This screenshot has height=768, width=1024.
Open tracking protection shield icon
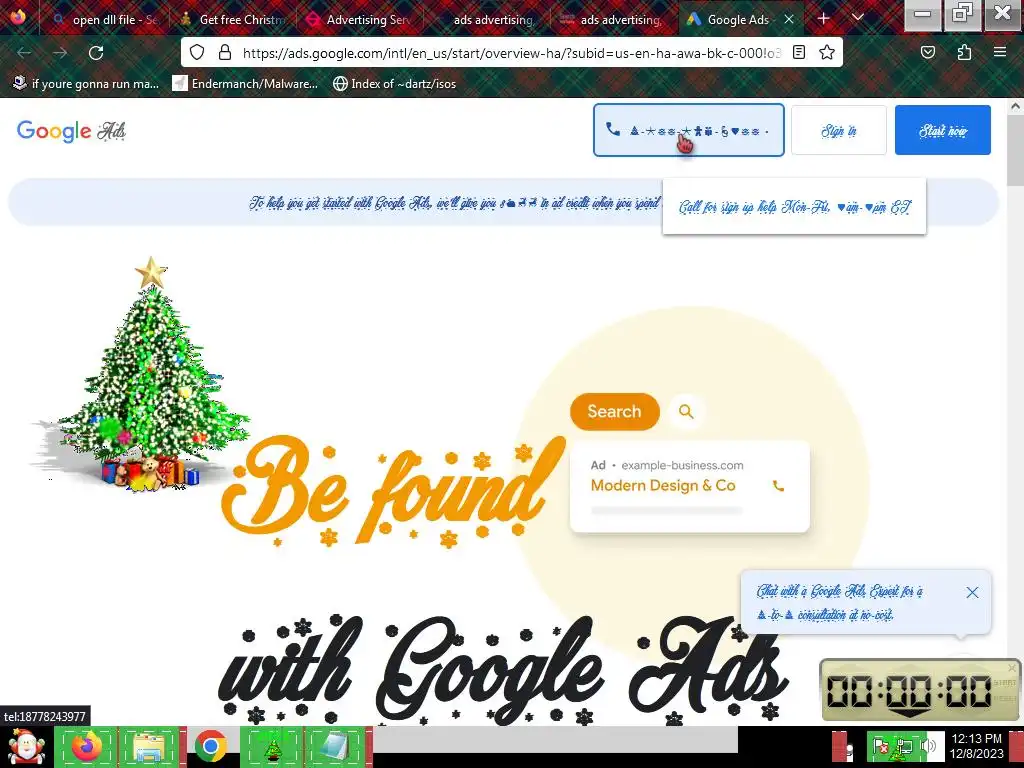[x=197, y=52]
